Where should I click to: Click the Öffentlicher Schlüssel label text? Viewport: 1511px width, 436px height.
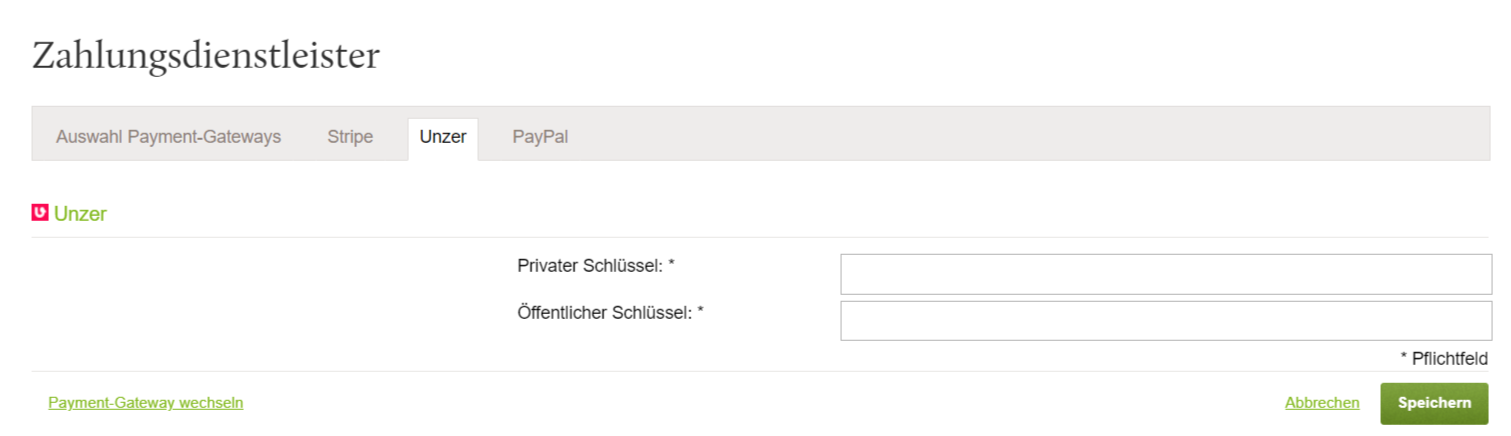[605, 312]
